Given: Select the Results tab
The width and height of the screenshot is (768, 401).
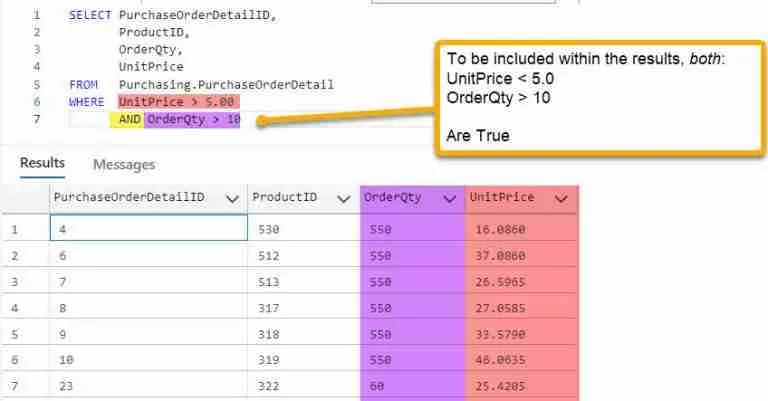Looking at the screenshot, I should [42, 163].
